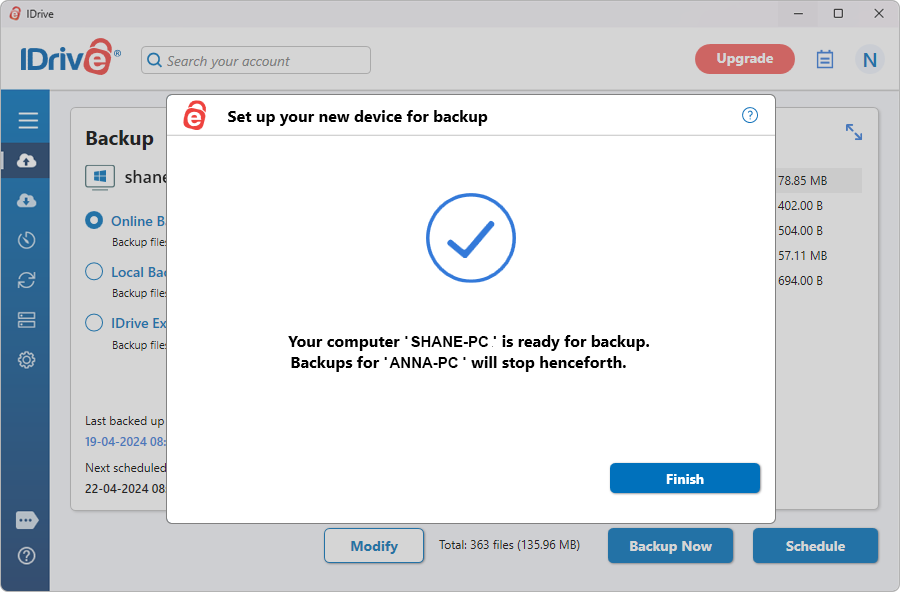Select the IDrive Express radio button
The height and width of the screenshot is (592, 900).
[94, 323]
